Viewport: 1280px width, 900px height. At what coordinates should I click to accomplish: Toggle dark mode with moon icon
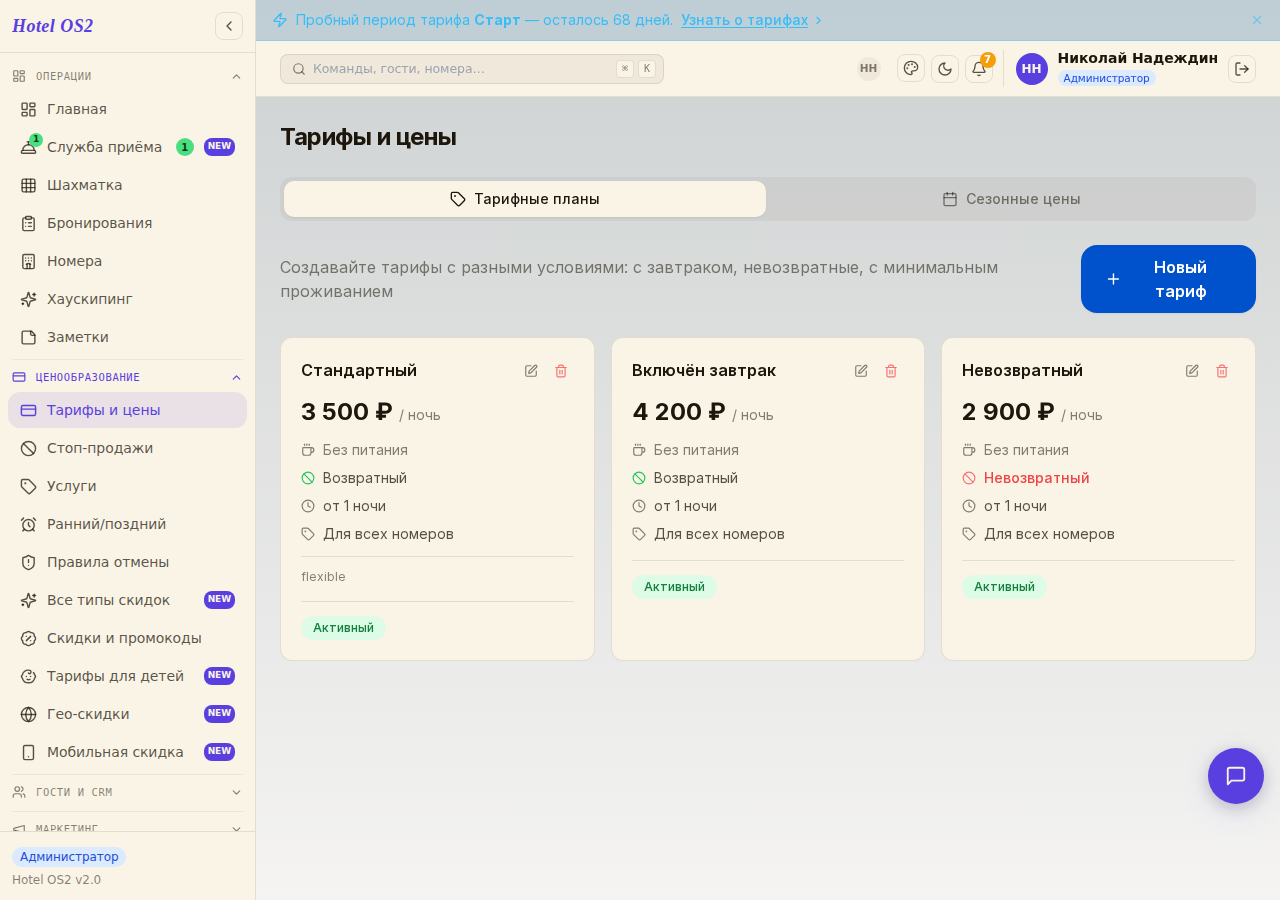click(x=945, y=69)
